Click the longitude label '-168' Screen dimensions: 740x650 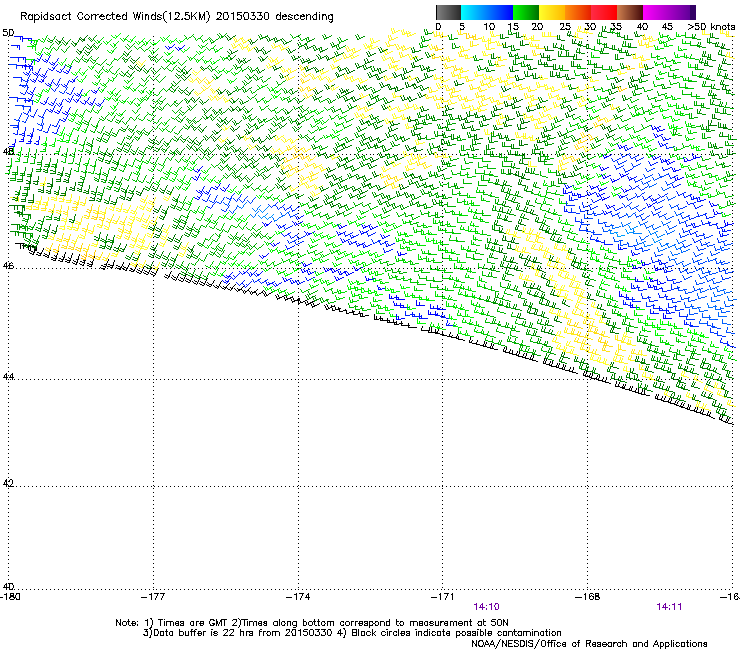point(588,597)
